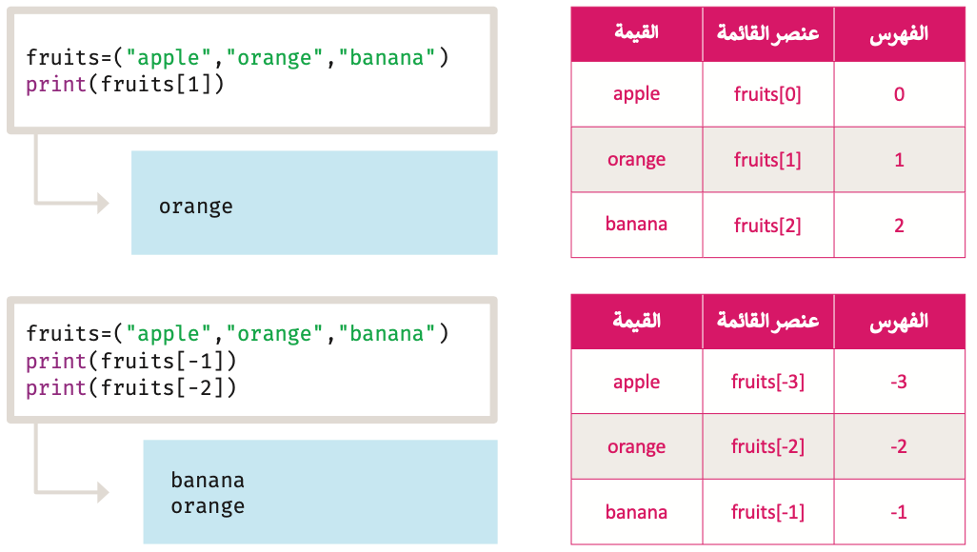Viewport: 977px width, 552px height.
Task: Click the الفهرس header in the top table
Action: 899,34
